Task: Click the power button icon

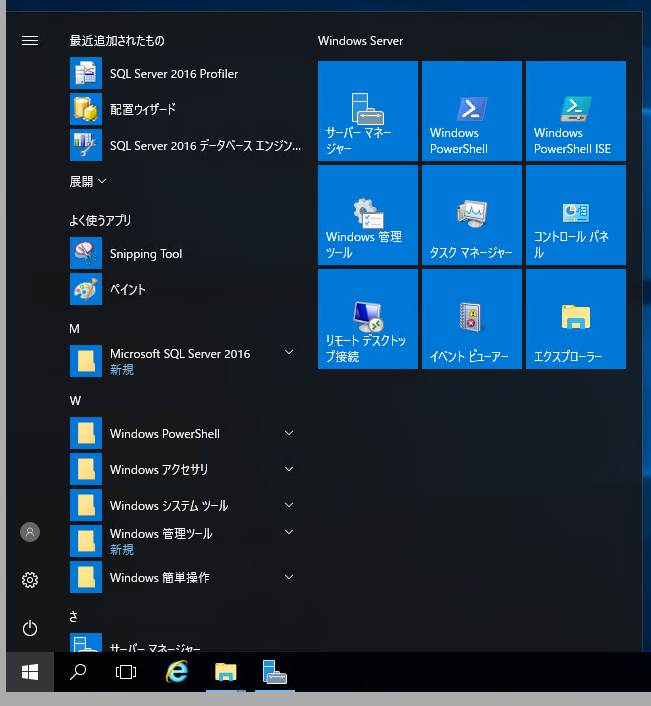Action: click(x=30, y=628)
